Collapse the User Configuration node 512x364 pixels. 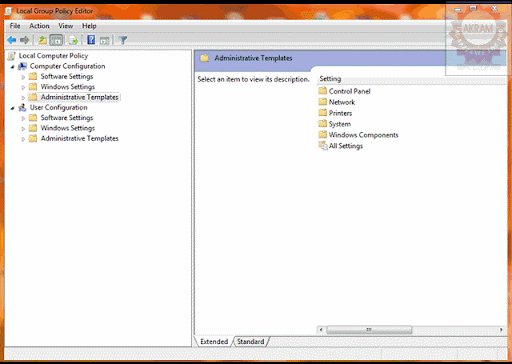13,108
